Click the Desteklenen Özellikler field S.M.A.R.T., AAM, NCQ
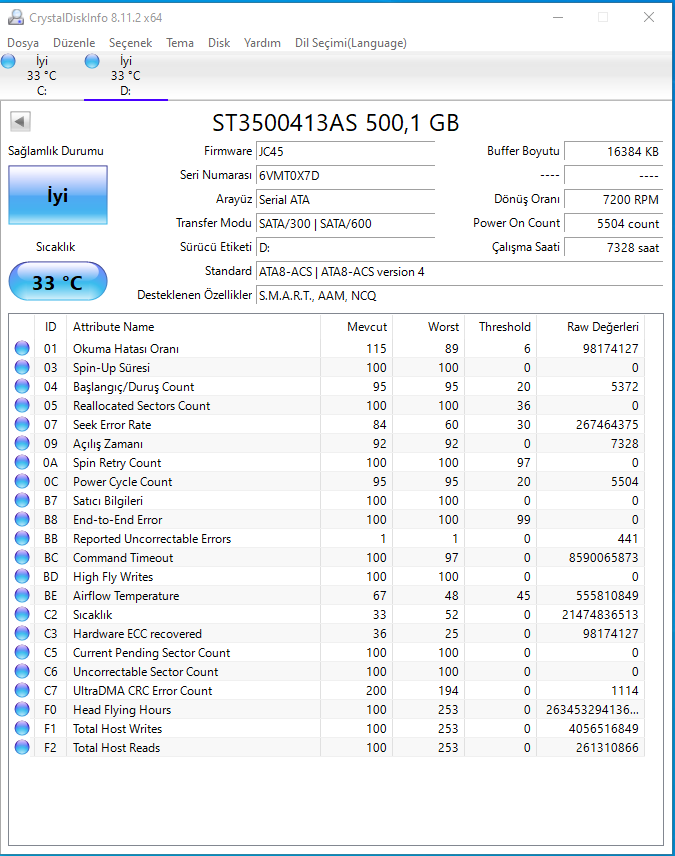This screenshot has height=856, width=675. (x=459, y=296)
